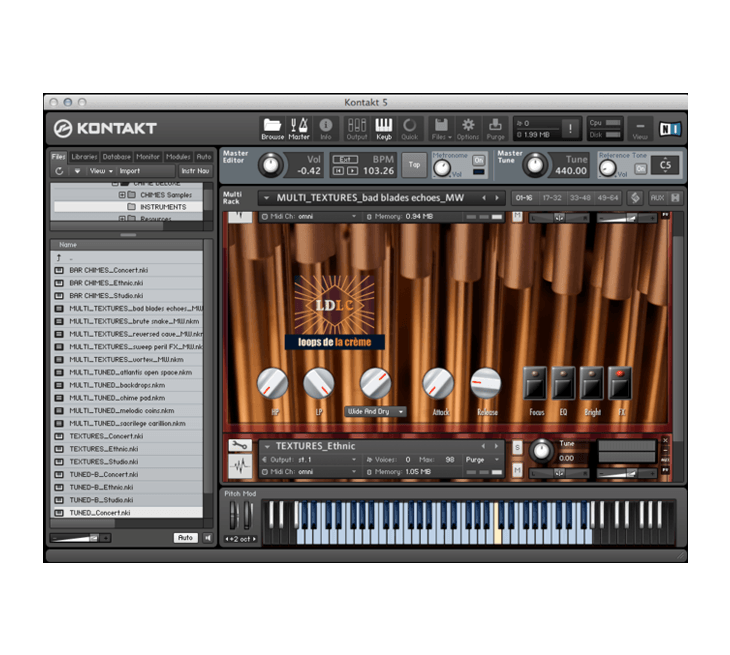Image resolution: width=730 pixels, height=655 pixels.
Task: Open the Output st.1 dropdown
Action: 309,459
